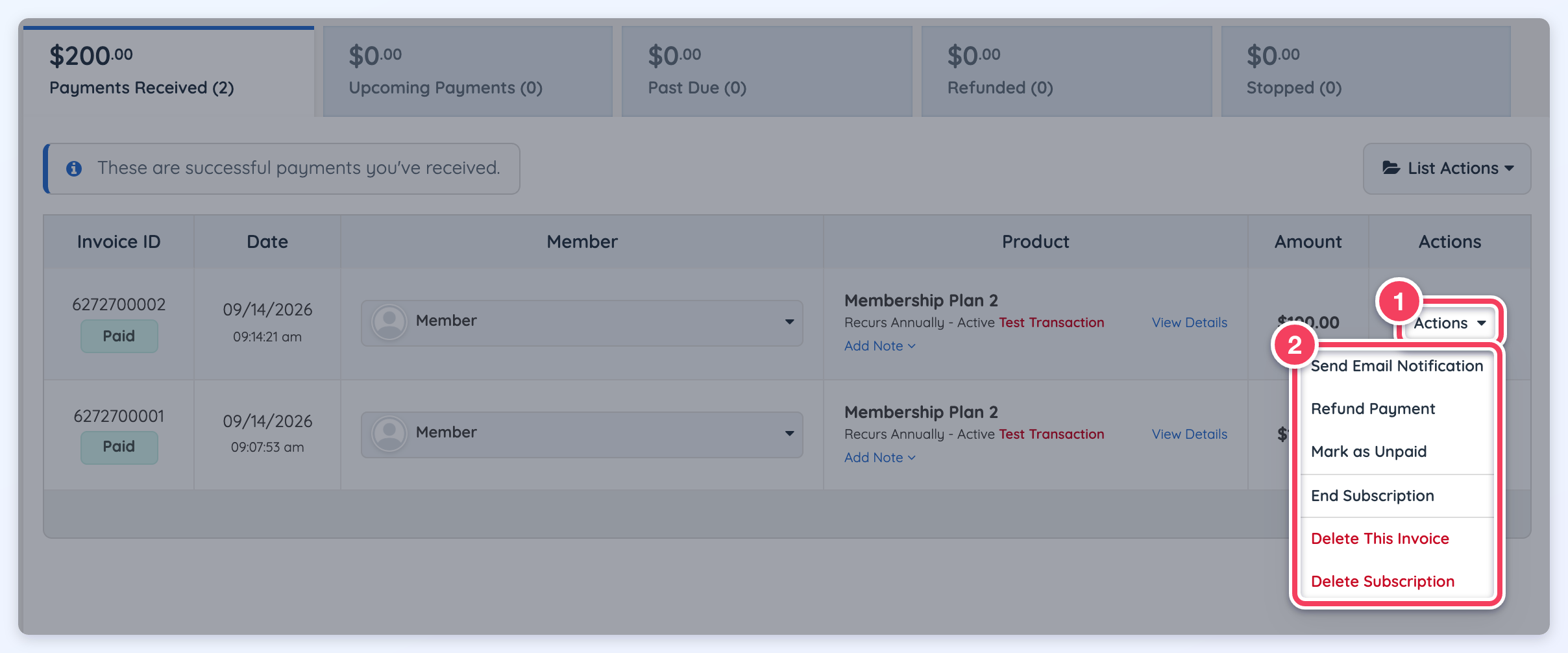Click the Date column header
The height and width of the screenshot is (653, 1568).
point(267,242)
